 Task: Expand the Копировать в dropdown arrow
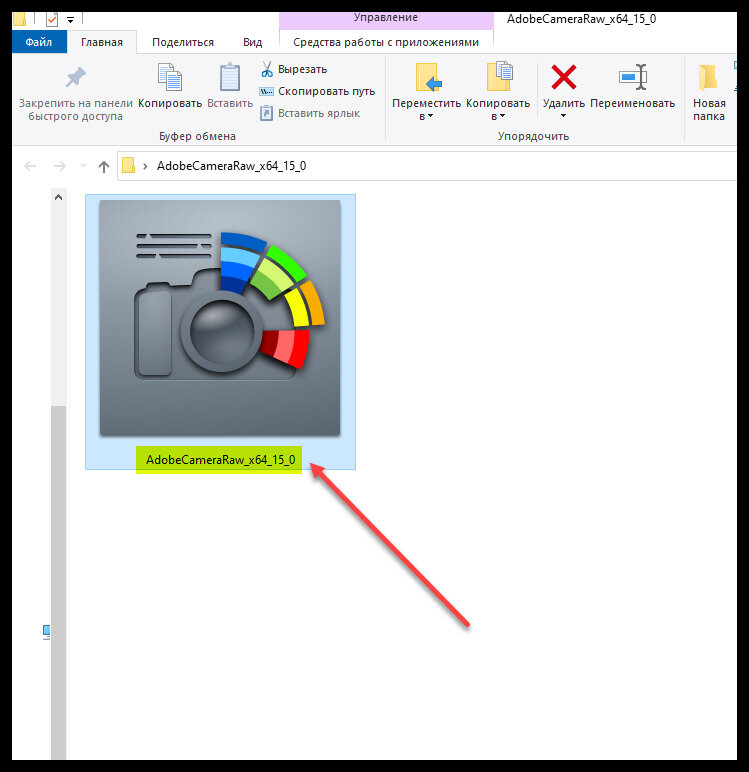(x=502, y=116)
